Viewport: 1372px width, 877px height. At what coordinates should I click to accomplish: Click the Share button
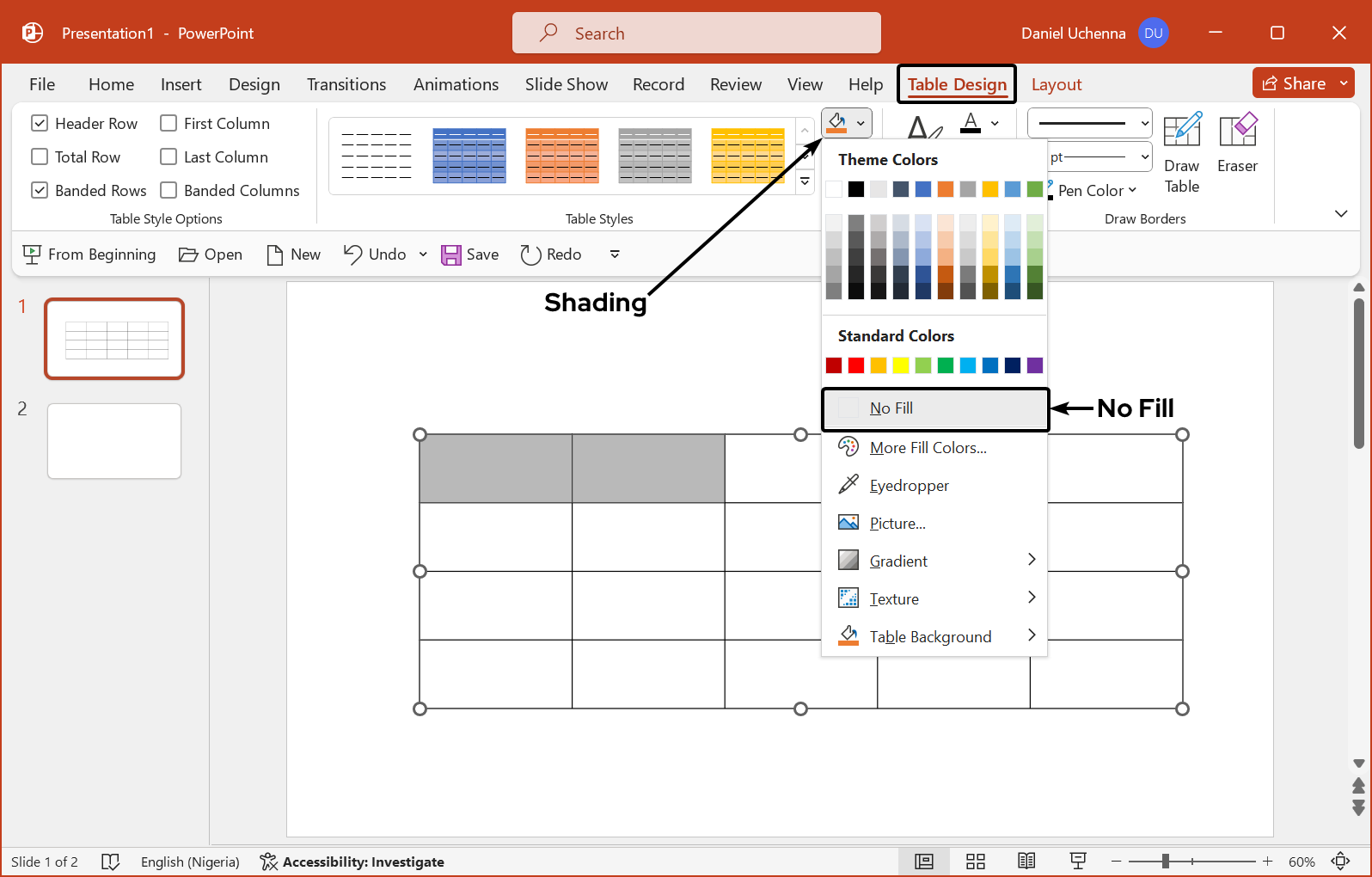point(1294,83)
